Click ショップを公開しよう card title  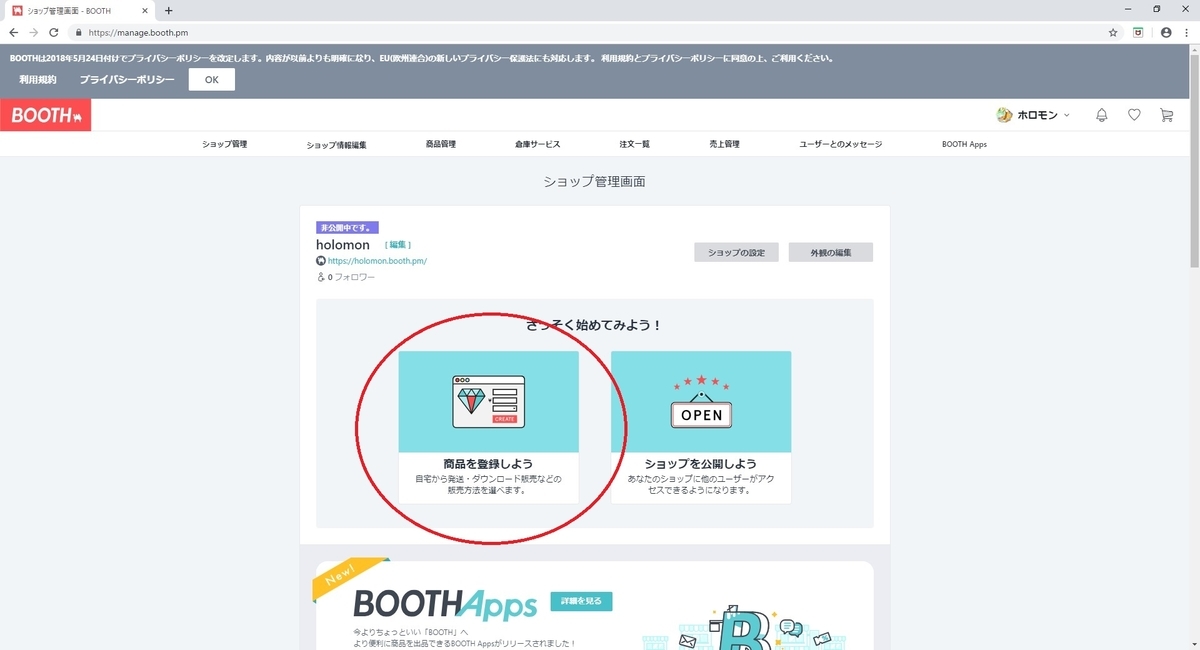(x=701, y=464)
